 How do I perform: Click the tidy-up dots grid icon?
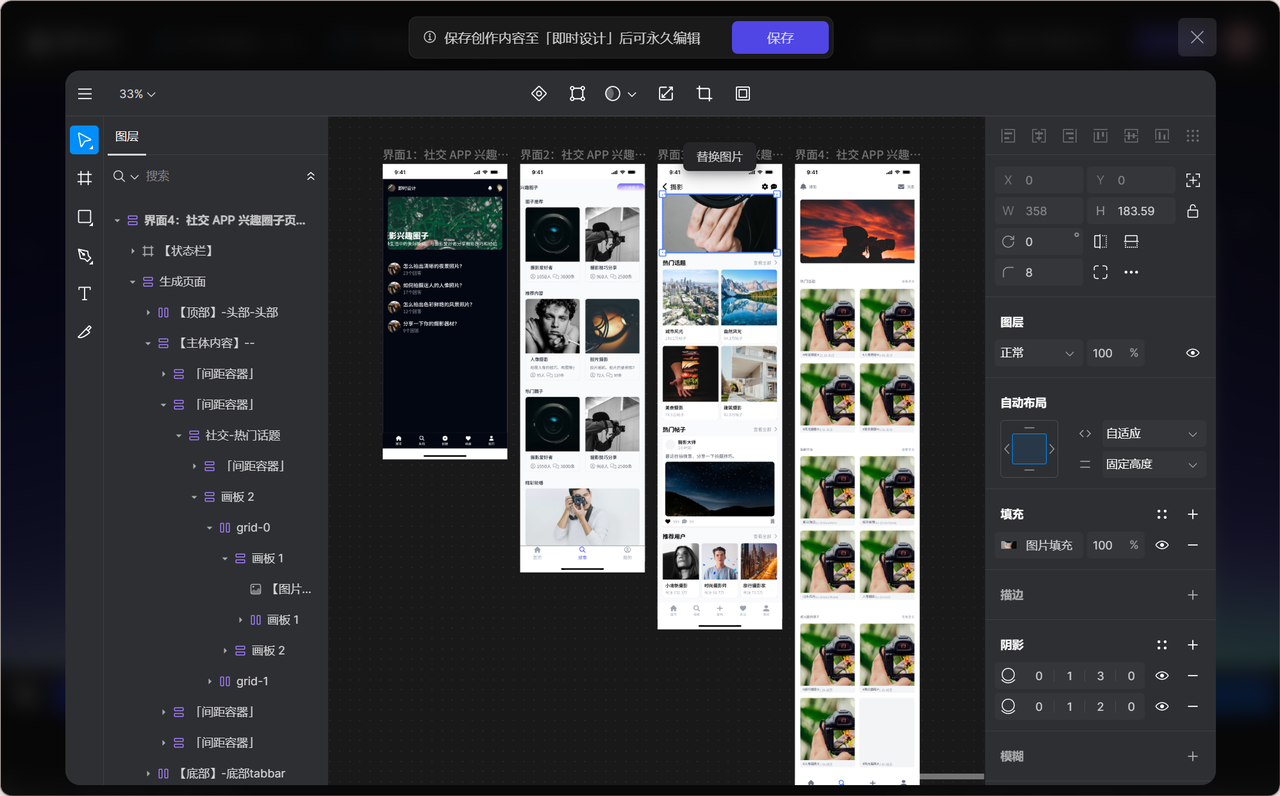pyautogui.click(x=1192, y=136)
